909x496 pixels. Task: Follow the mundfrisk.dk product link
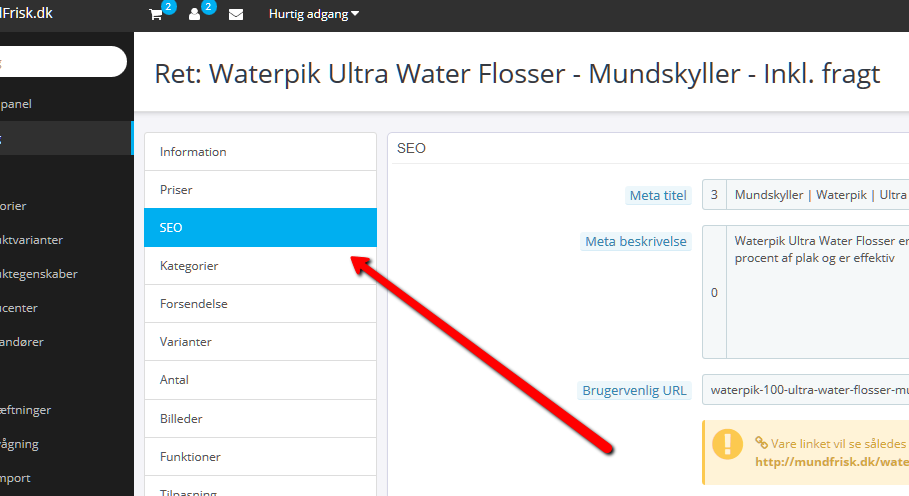tap(832, 462)
